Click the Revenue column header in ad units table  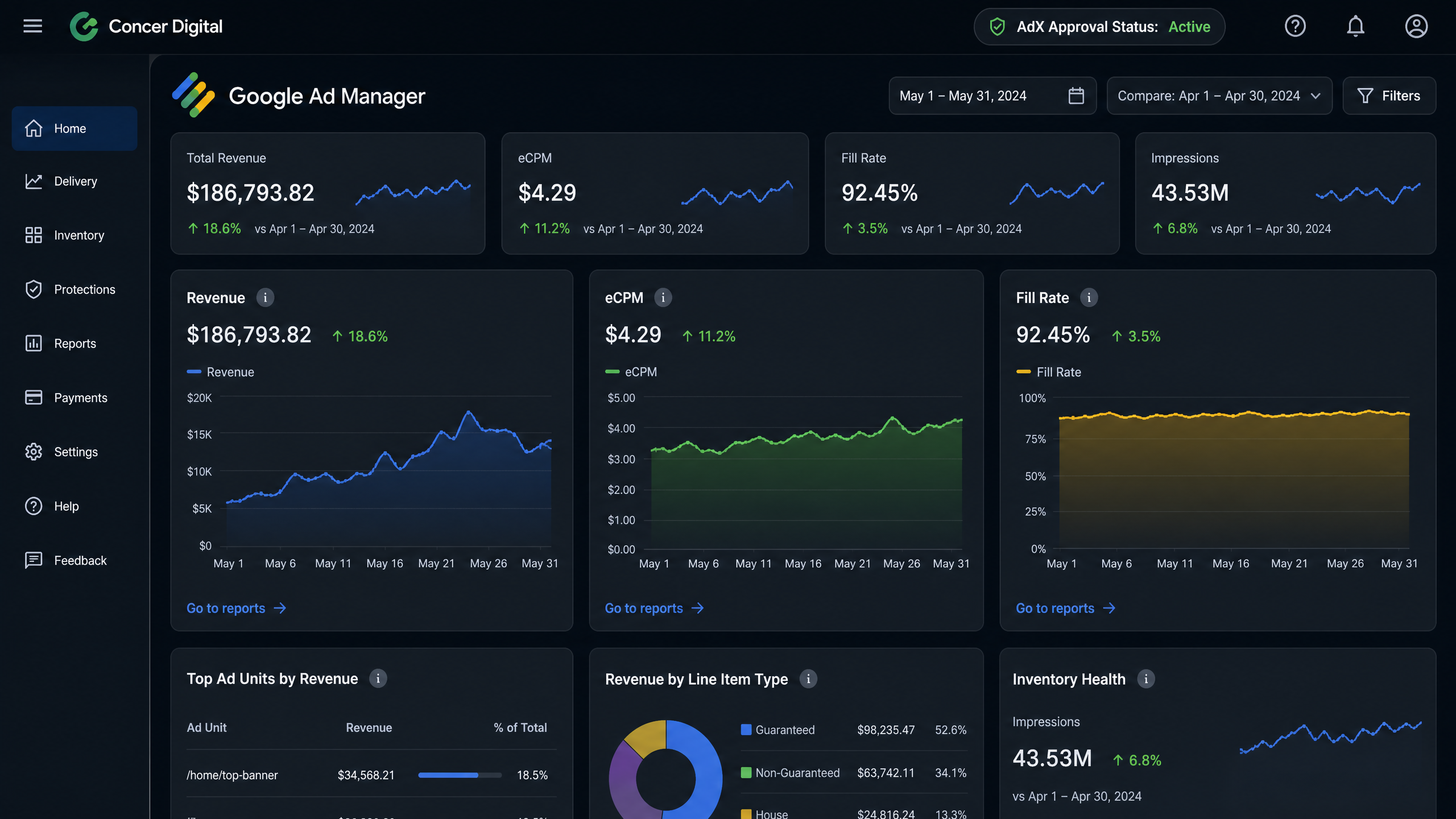(x=369, y=727)
